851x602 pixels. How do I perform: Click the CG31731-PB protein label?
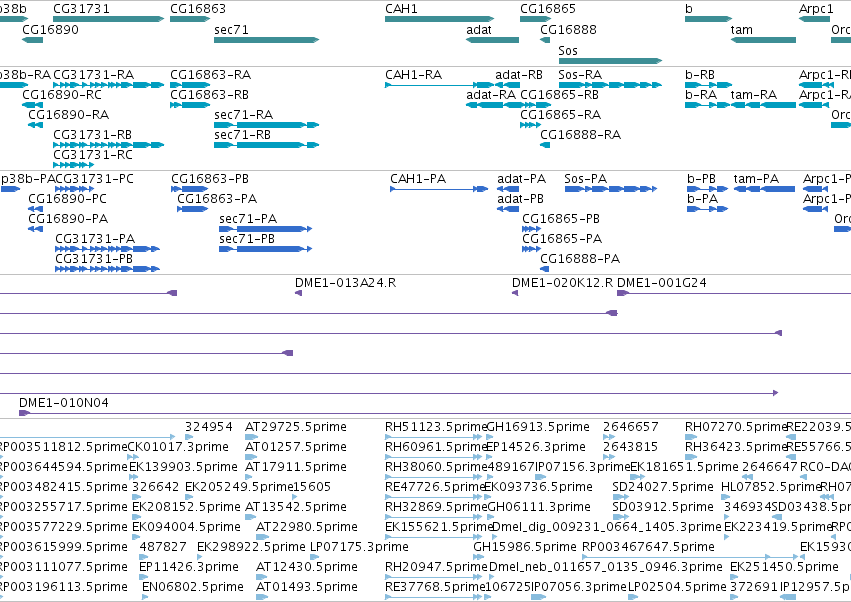(x=94, y=258)
